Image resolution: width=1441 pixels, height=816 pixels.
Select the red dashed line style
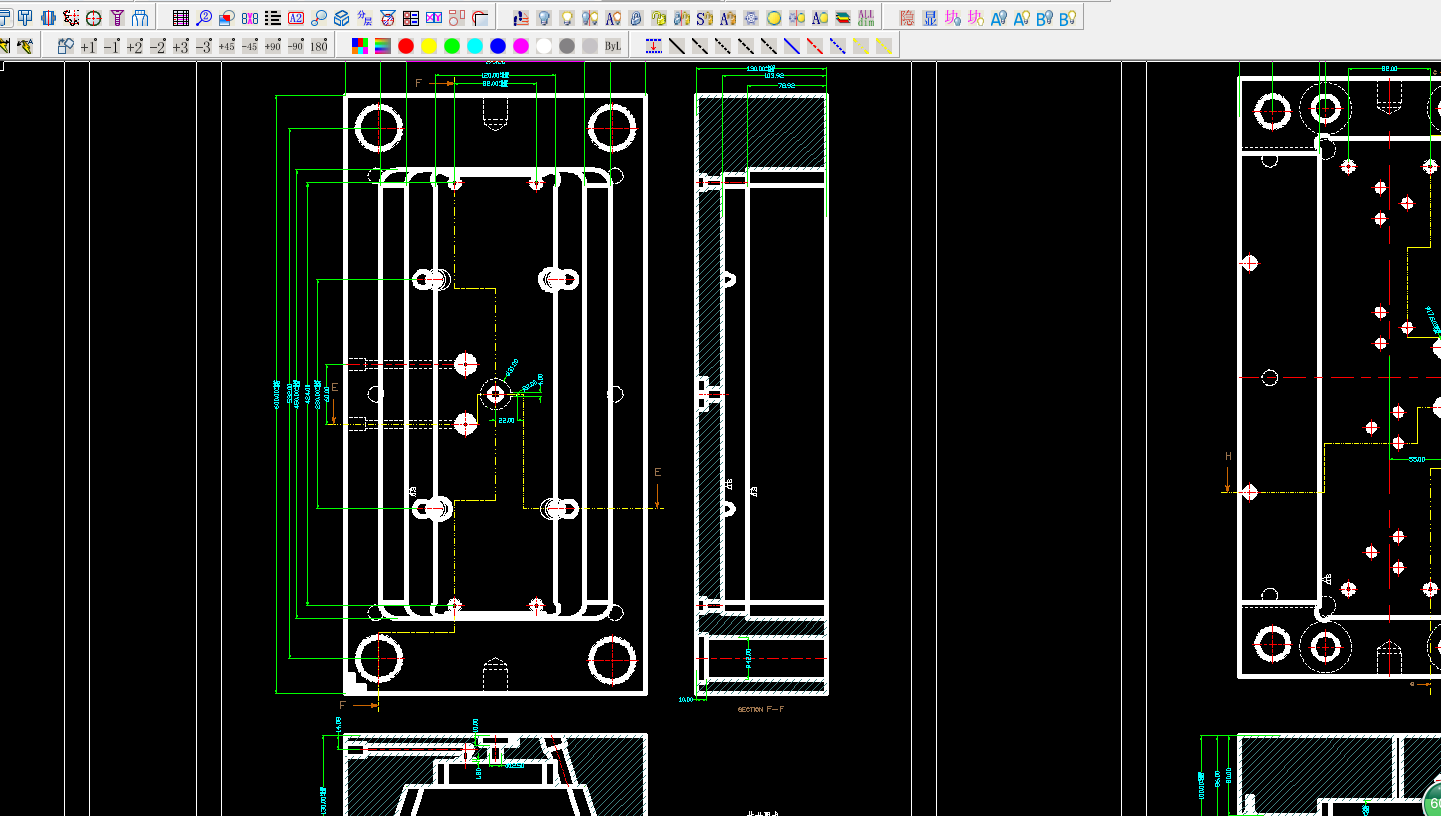[815, 46]
